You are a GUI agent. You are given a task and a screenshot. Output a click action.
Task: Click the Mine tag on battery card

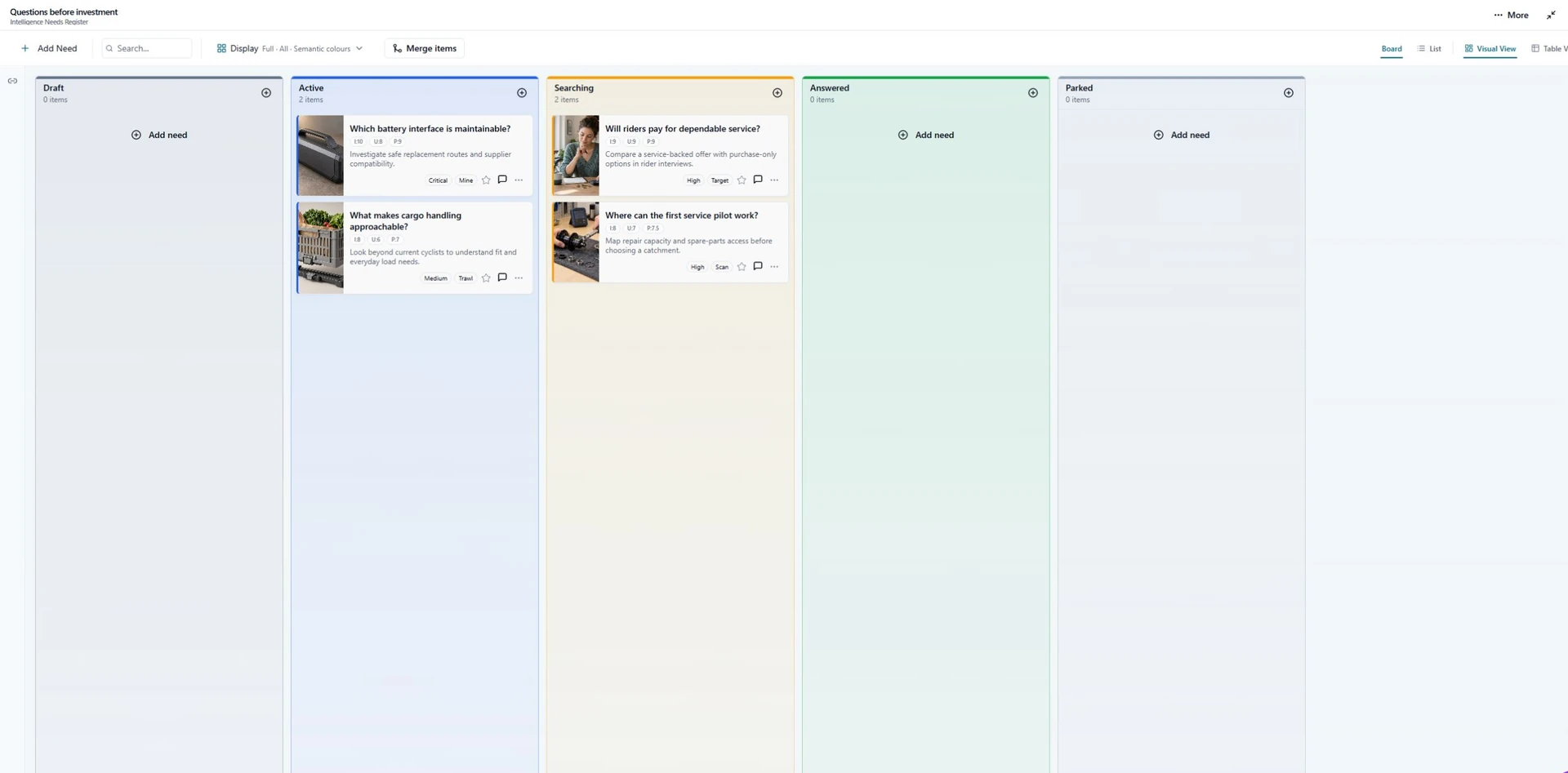[465, 180]
